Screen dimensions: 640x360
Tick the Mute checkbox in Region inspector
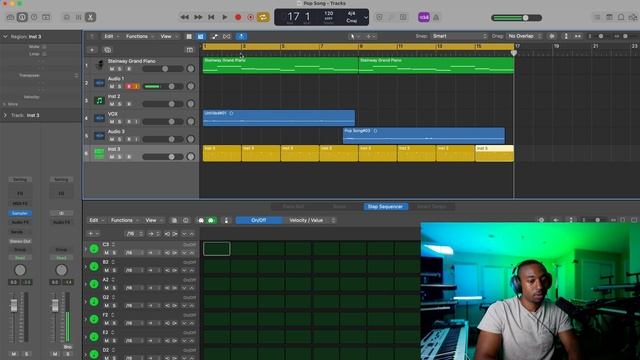tap(44, 47)
